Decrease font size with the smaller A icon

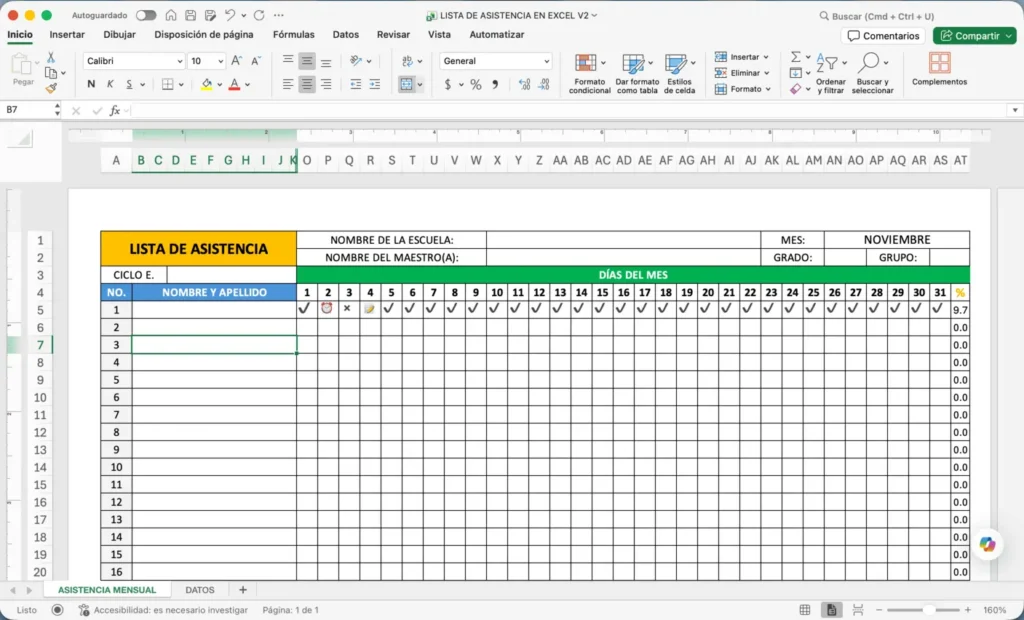click(256, 61)
